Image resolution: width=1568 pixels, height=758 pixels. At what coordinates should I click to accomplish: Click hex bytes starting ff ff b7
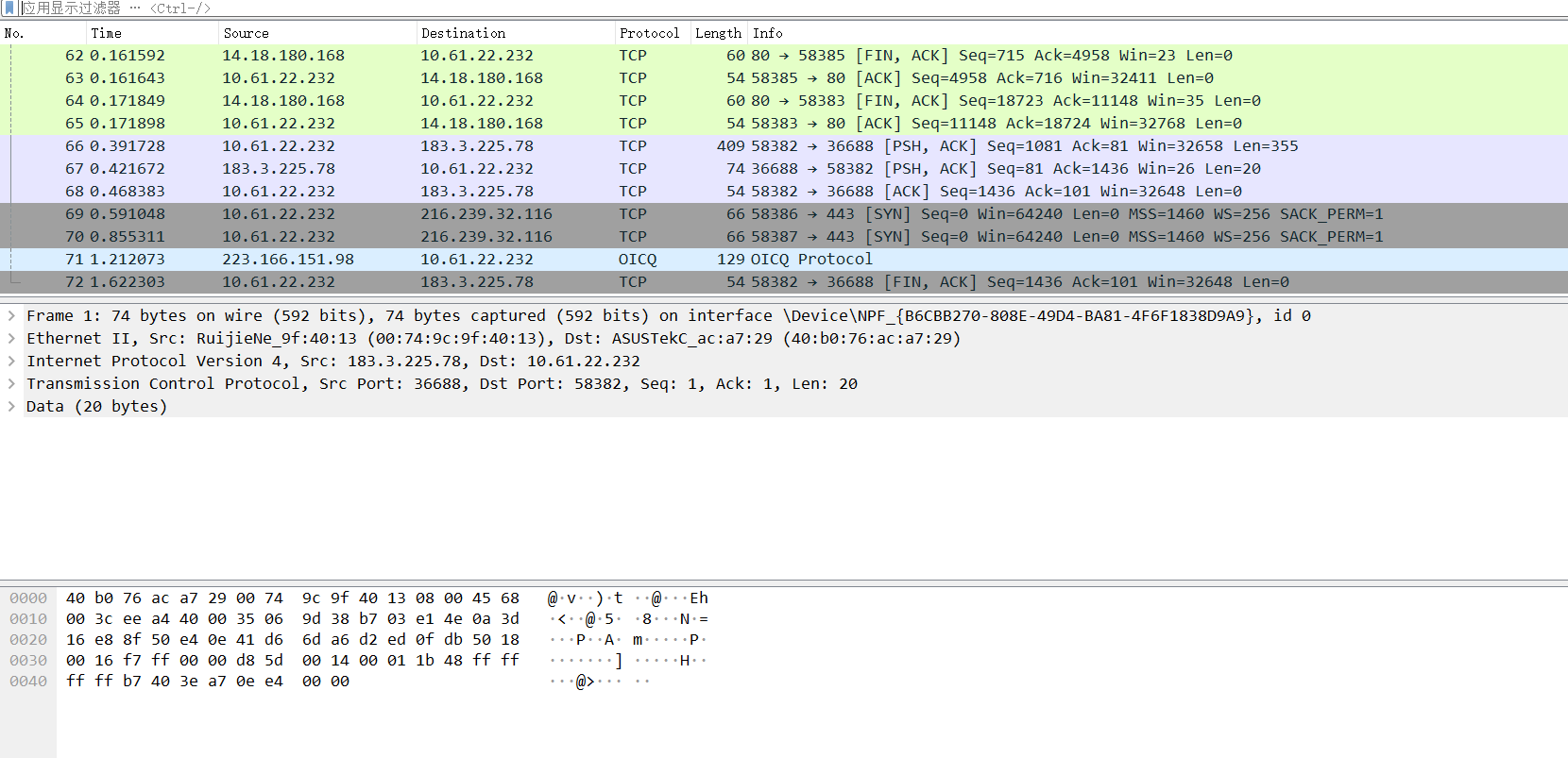click(x=208, y=682)
